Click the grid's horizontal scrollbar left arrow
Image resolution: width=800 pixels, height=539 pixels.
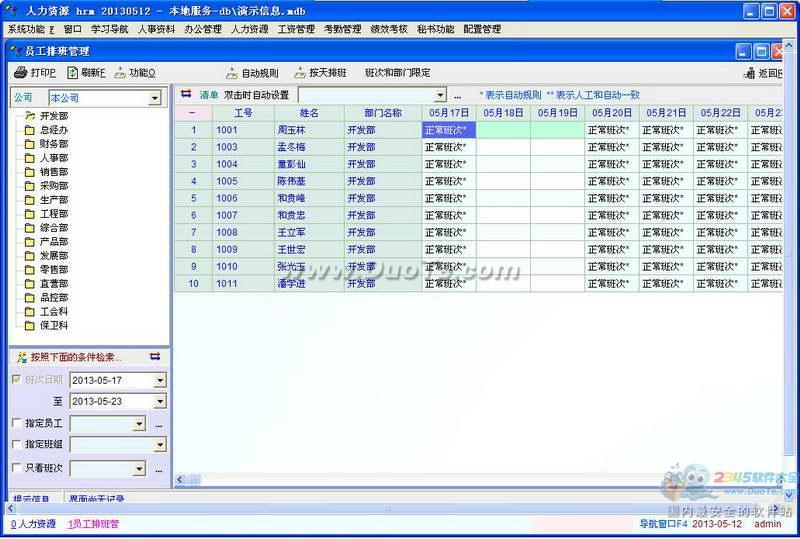(x=181, y=480)
